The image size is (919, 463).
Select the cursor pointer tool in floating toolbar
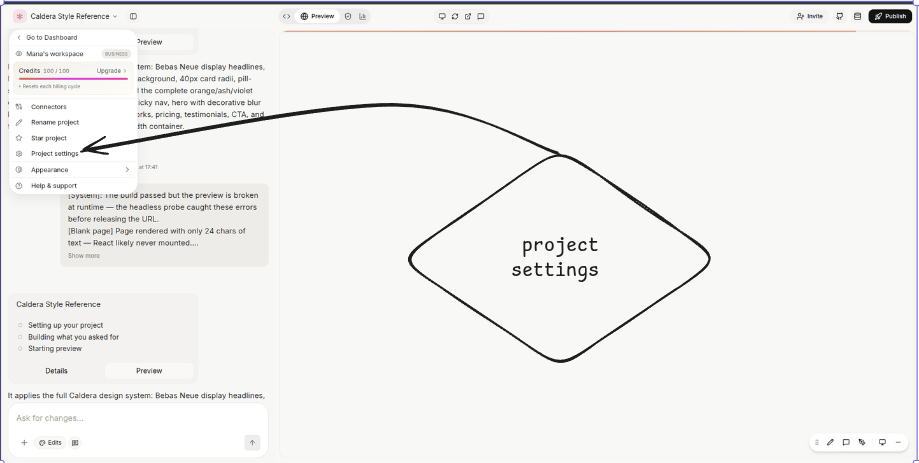click(x=862, y=442)
